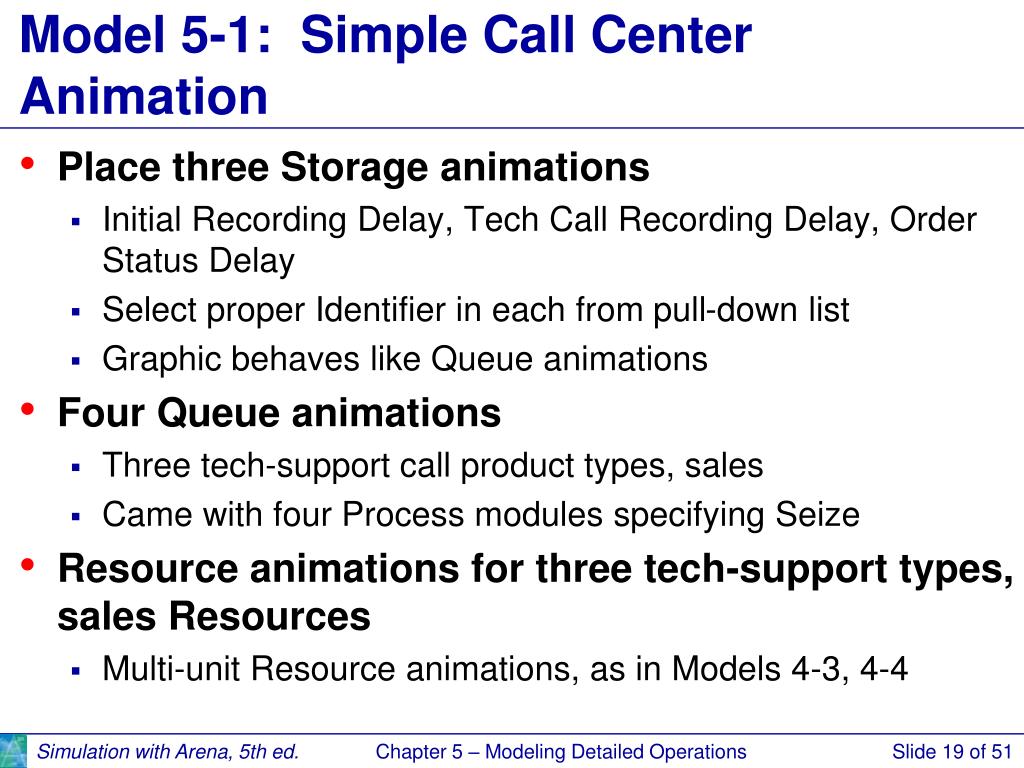The height and width of the screenshot is (768, 1024).
Task: Click the Arena logo icon in footer
Action: [13, 751]
